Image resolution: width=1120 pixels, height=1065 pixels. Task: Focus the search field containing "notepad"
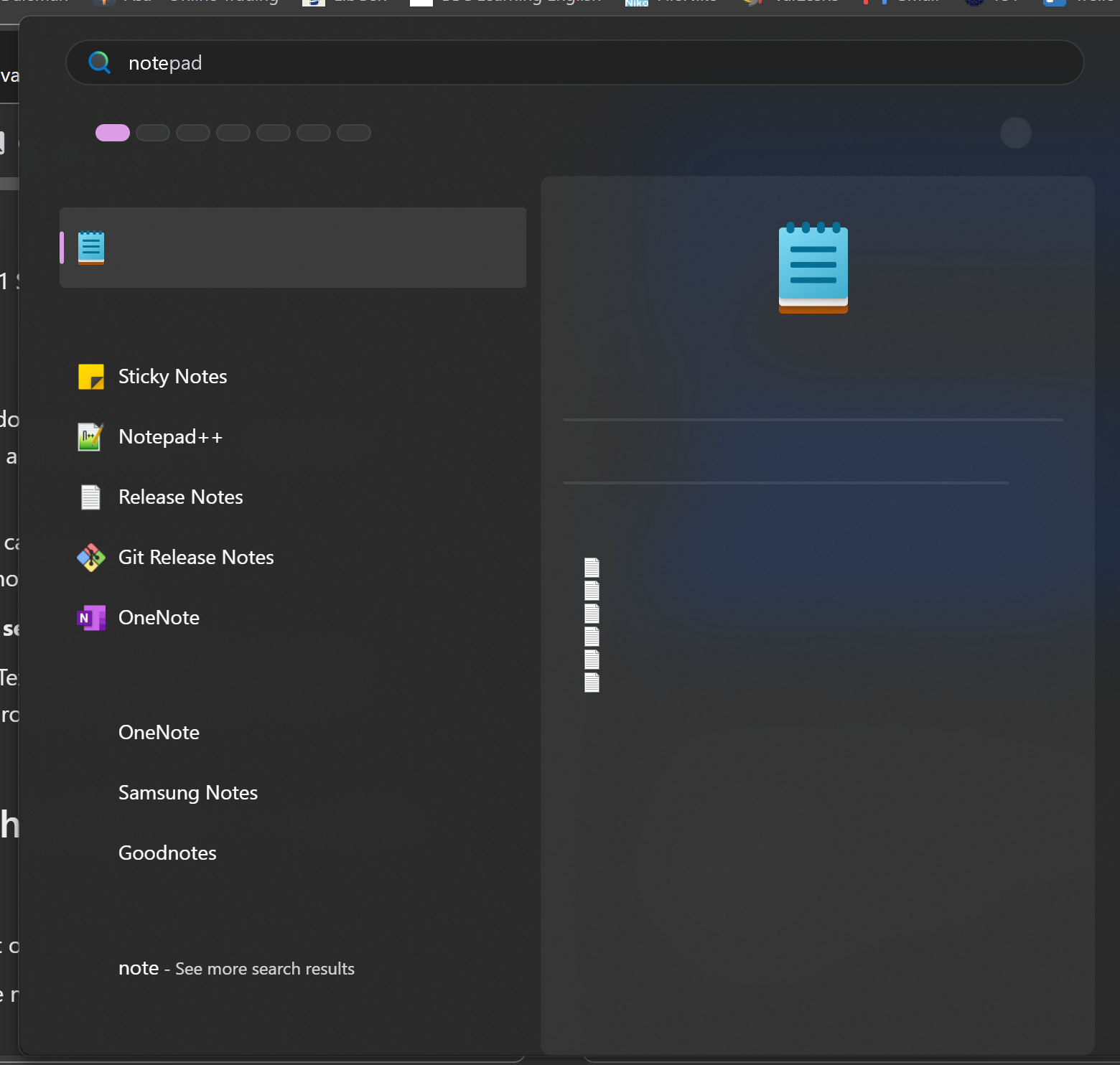click(x=574, y=62)
